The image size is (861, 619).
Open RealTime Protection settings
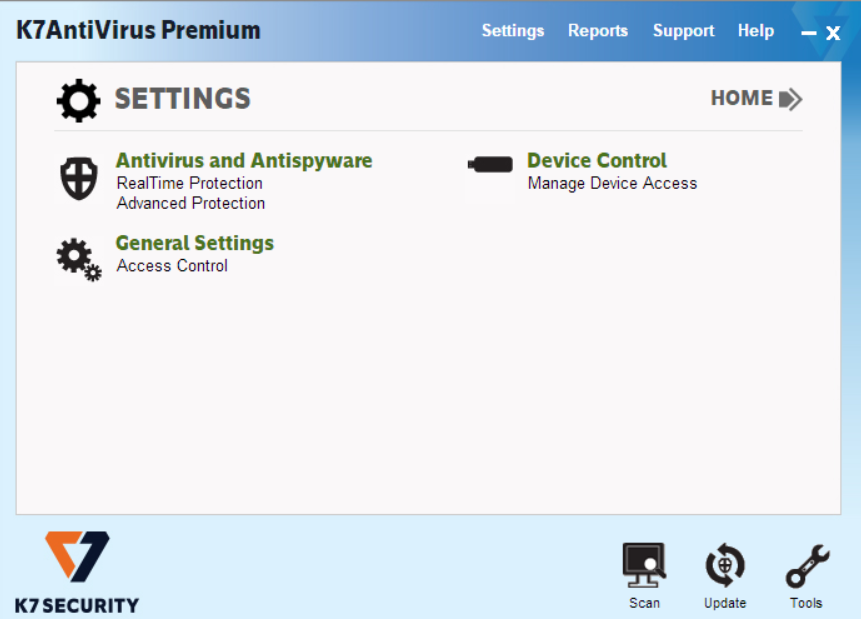[189, 183]
